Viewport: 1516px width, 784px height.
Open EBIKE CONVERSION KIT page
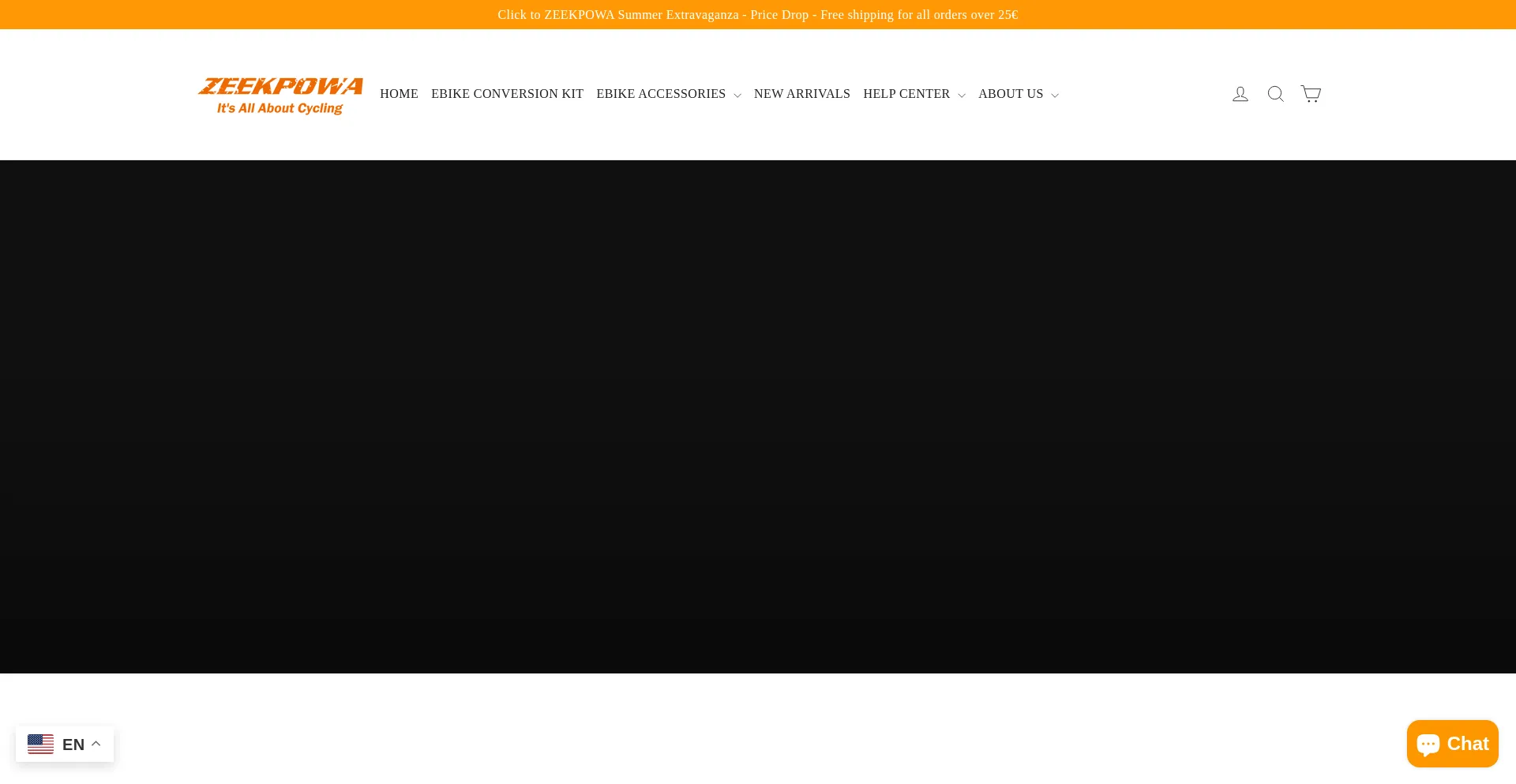click(x=507, y=94)
